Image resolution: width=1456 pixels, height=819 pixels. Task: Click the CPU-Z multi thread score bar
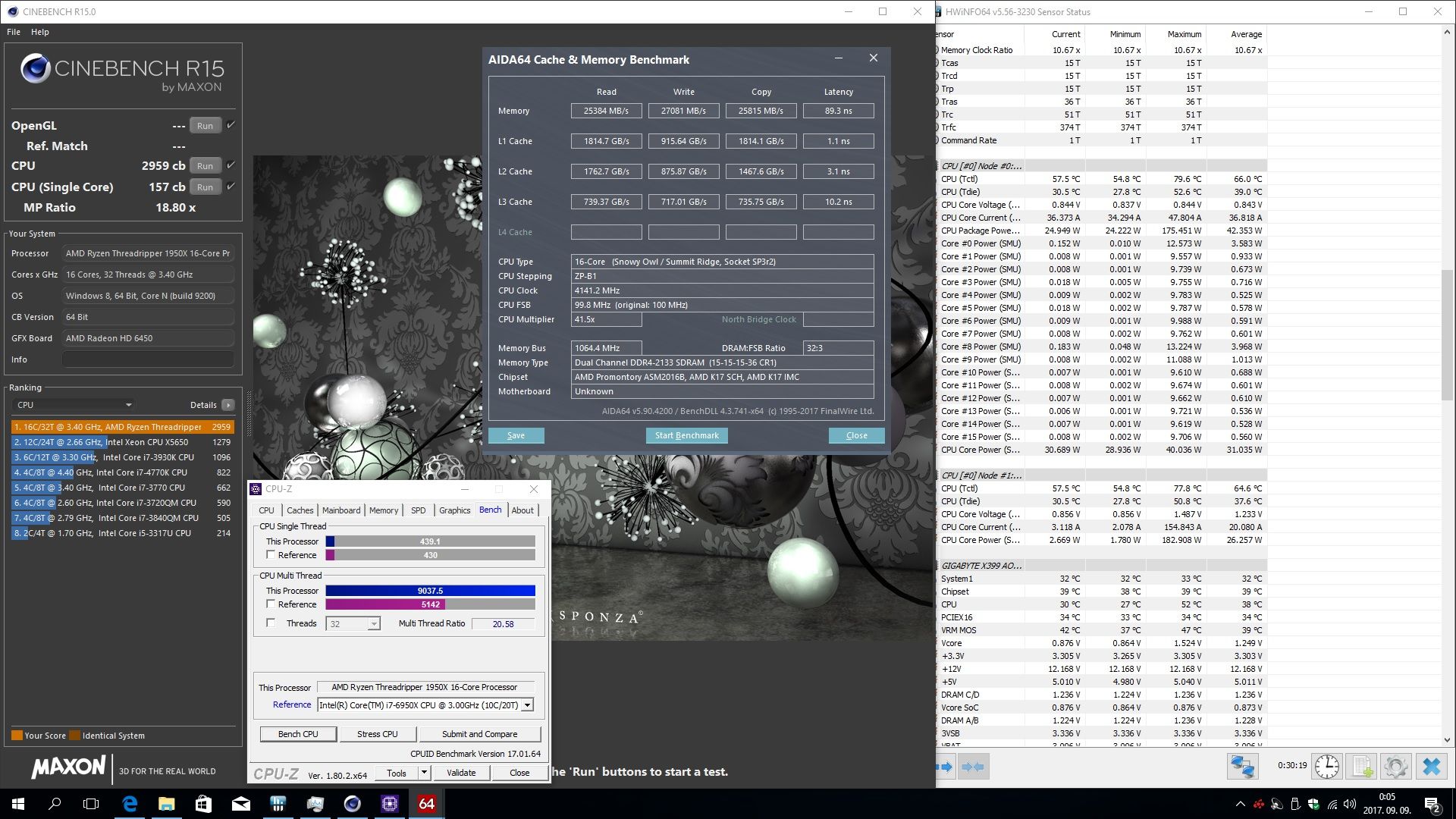click(x=430, y=591)
